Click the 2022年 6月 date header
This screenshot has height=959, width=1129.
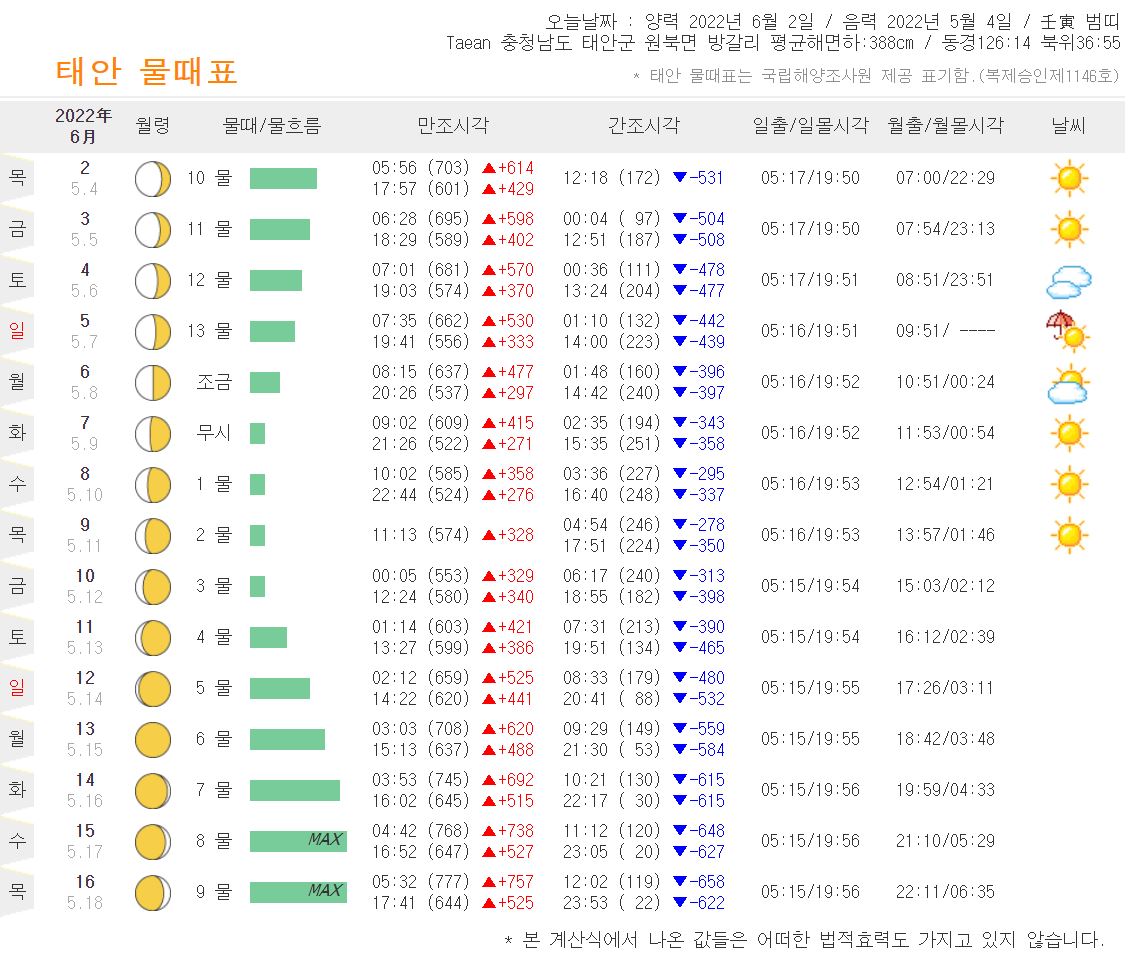(83, 124)
